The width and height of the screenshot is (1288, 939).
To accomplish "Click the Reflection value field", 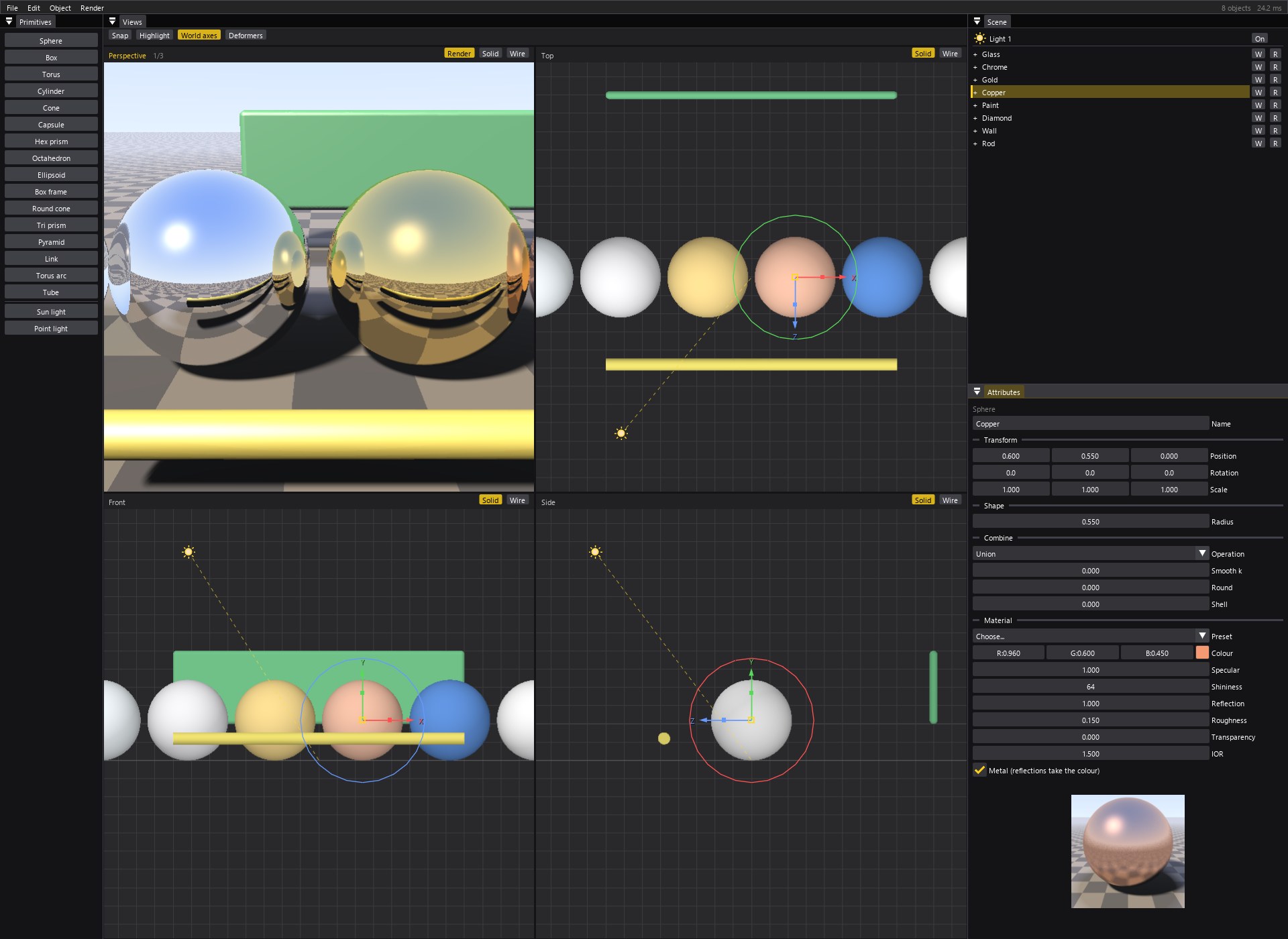I will (1091, 703).
